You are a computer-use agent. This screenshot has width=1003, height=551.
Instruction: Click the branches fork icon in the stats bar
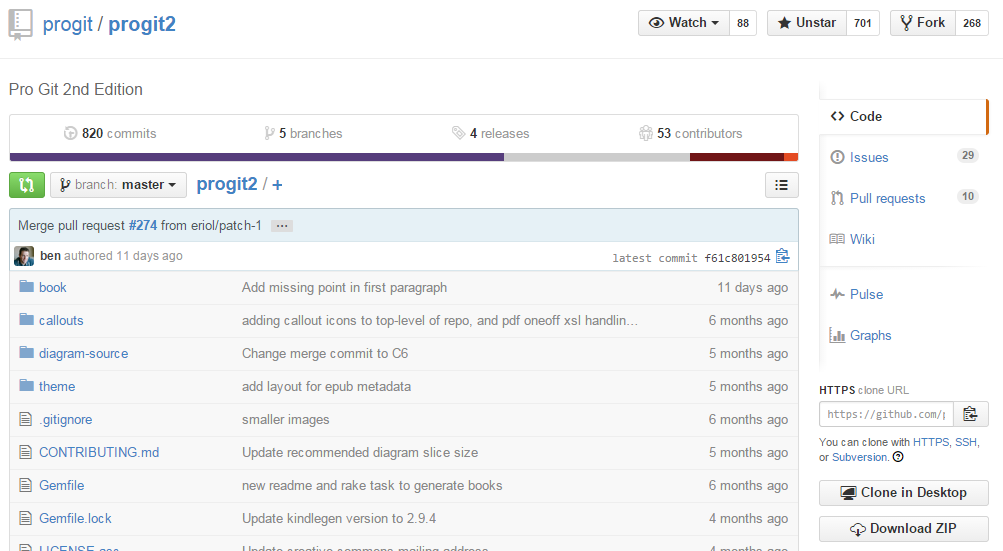pos(269,133)
